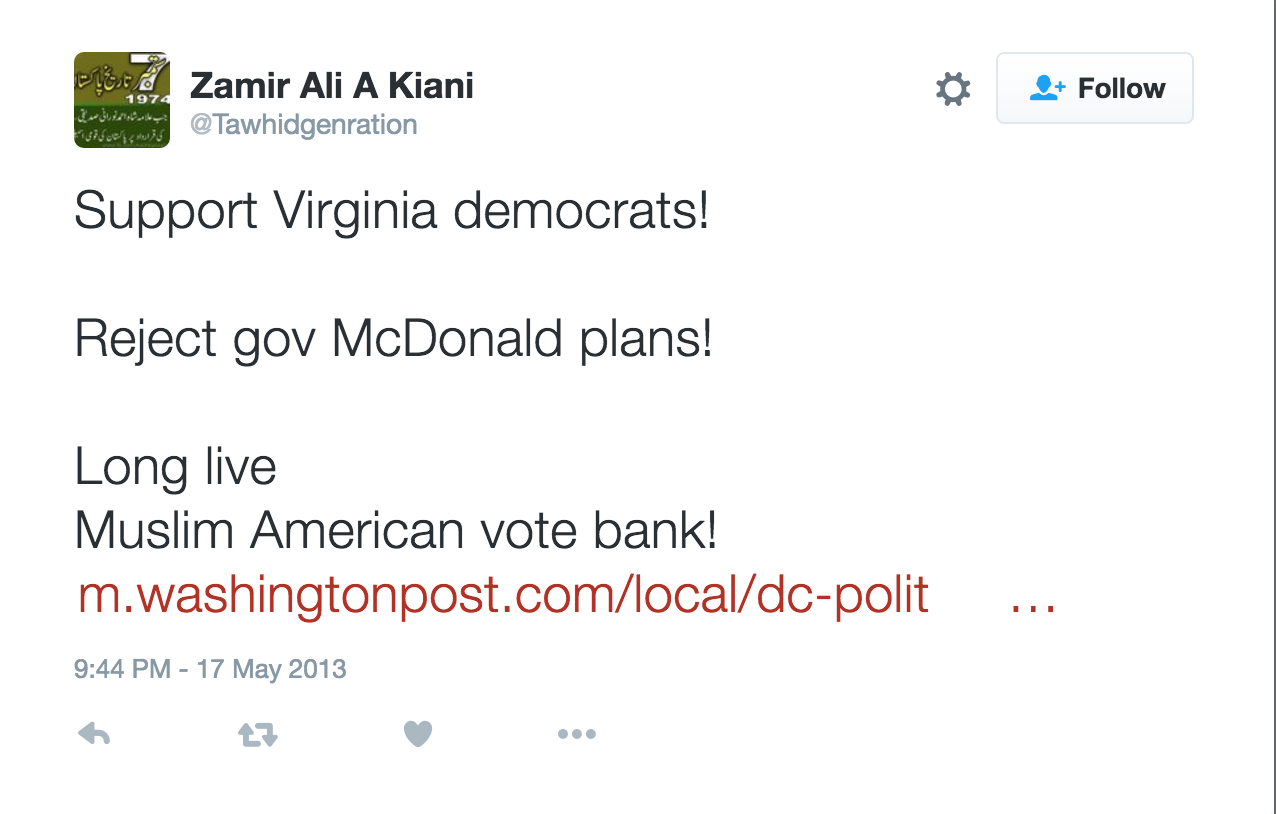This screenshot has height=814, width=1276.
Task: Reply to Zamir Ali A Kiani's tweet
Action: [x=94, y=735]
